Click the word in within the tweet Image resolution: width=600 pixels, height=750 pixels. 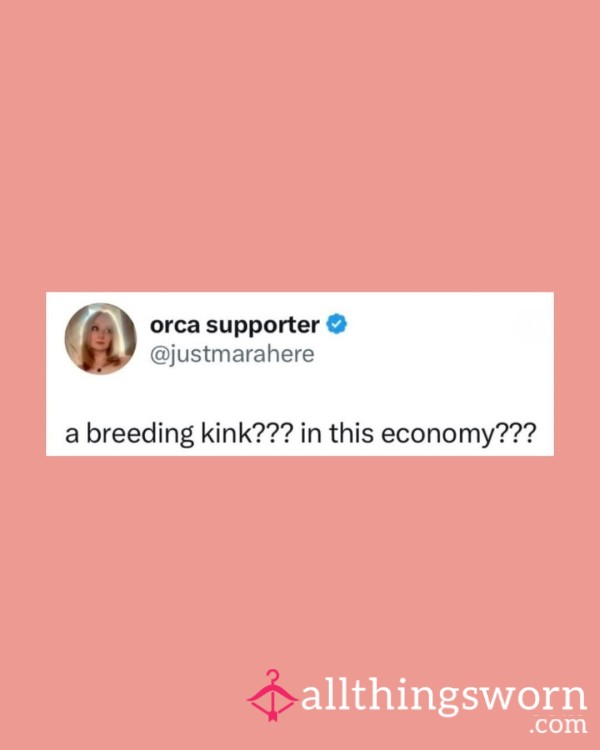pyautogui.click(x=311, y=433)
